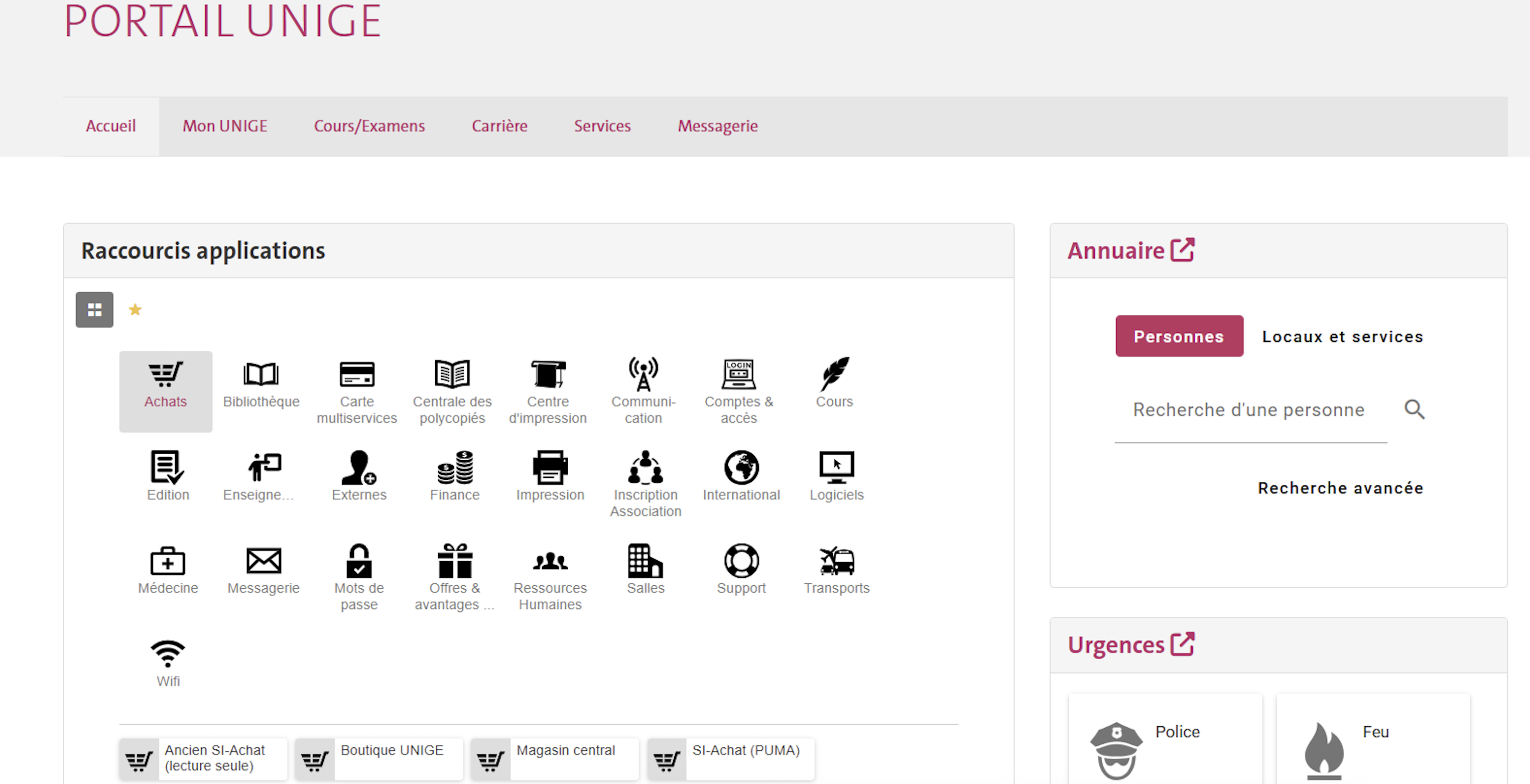Open SI-Achat (PUMA) link

click(745, 751)
